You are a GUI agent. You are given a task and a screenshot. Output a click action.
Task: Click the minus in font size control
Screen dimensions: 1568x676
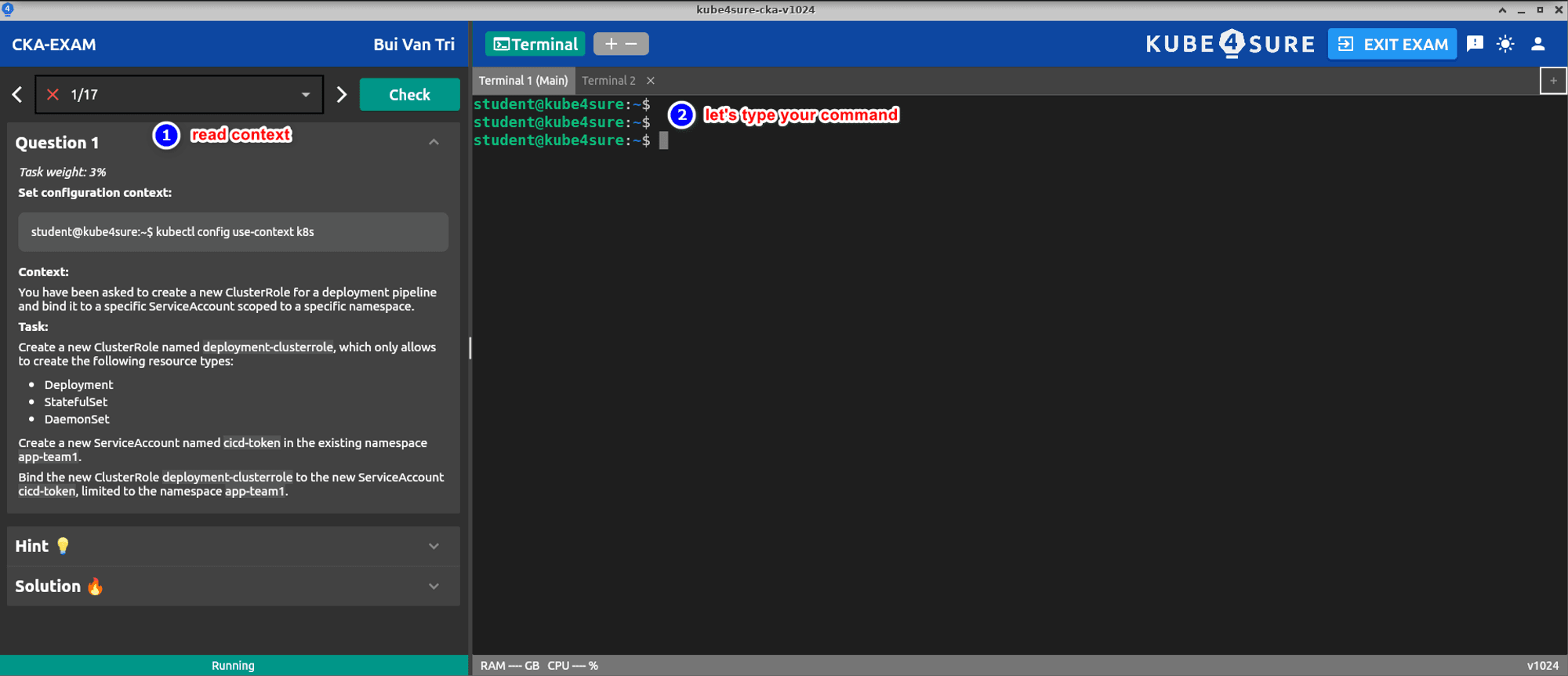pos(631,44)
